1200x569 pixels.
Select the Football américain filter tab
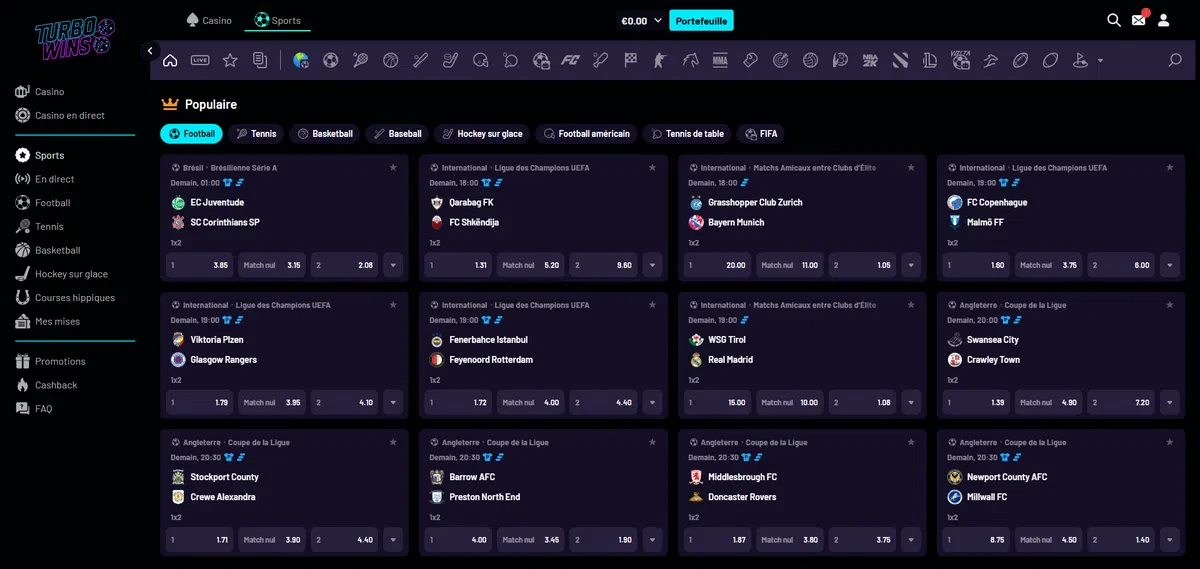point(586,133)
